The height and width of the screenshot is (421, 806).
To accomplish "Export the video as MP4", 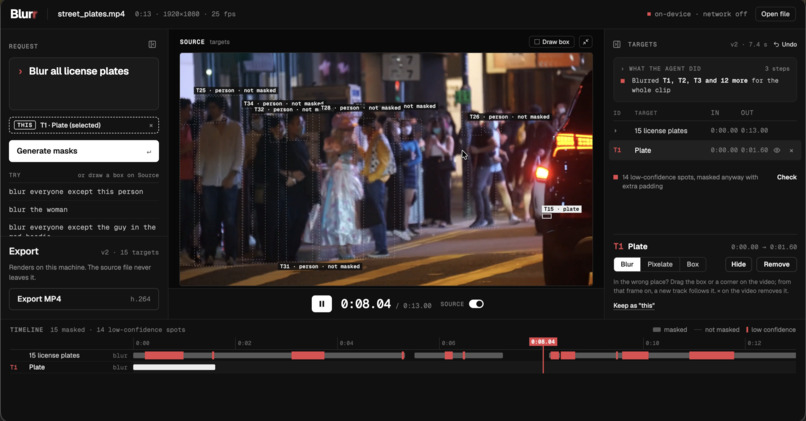I will 84,299.
